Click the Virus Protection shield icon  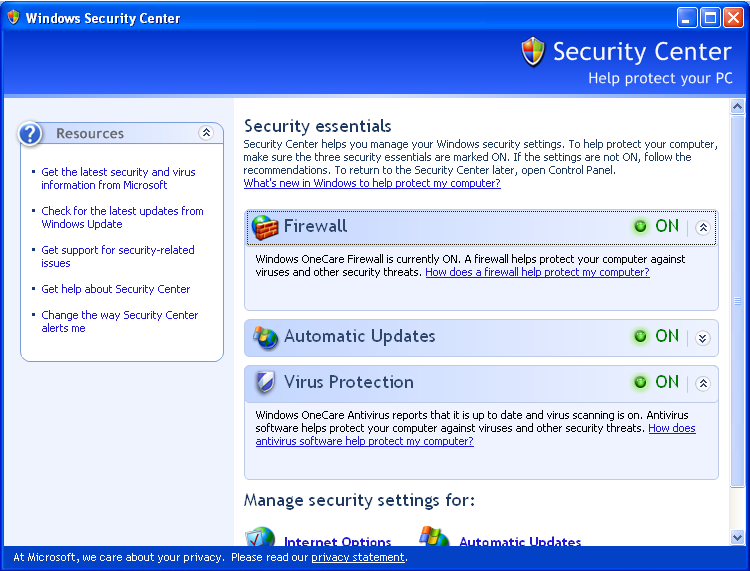coord(265,382)
